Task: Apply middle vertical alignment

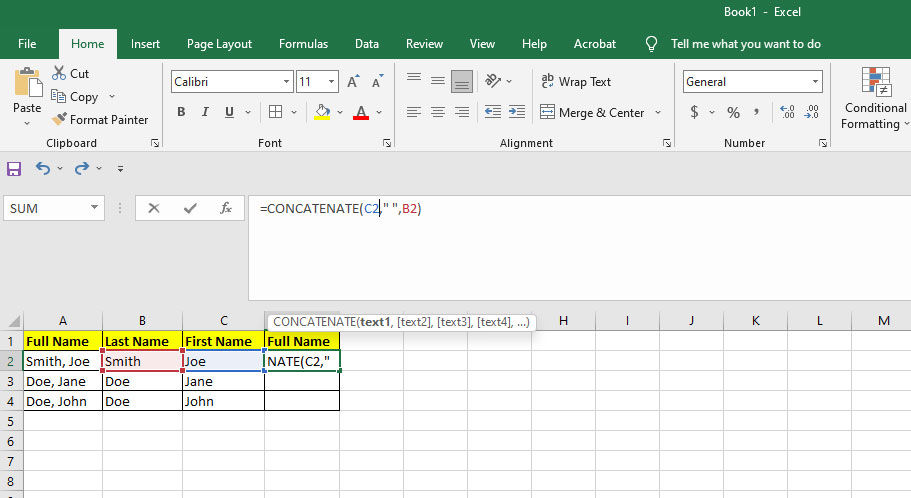Action: [437, 81]
